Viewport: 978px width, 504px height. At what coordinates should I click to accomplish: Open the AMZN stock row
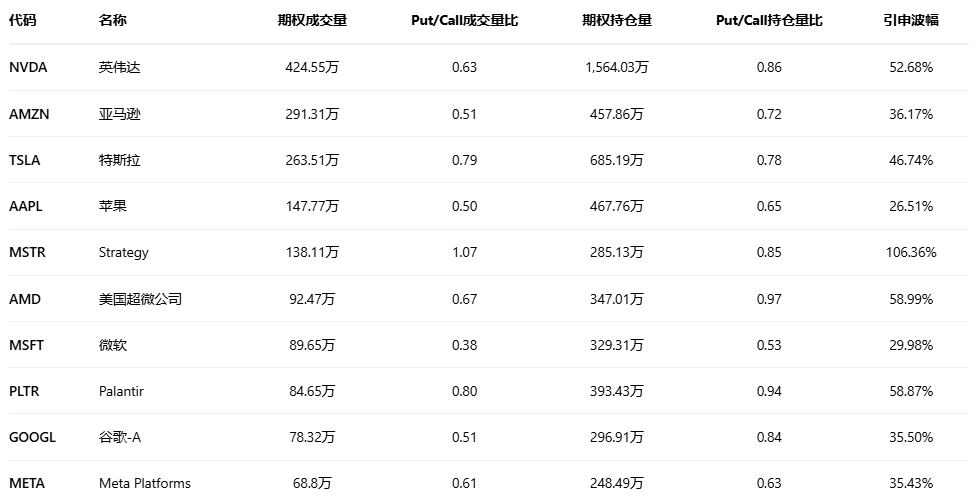pos(29,114)
